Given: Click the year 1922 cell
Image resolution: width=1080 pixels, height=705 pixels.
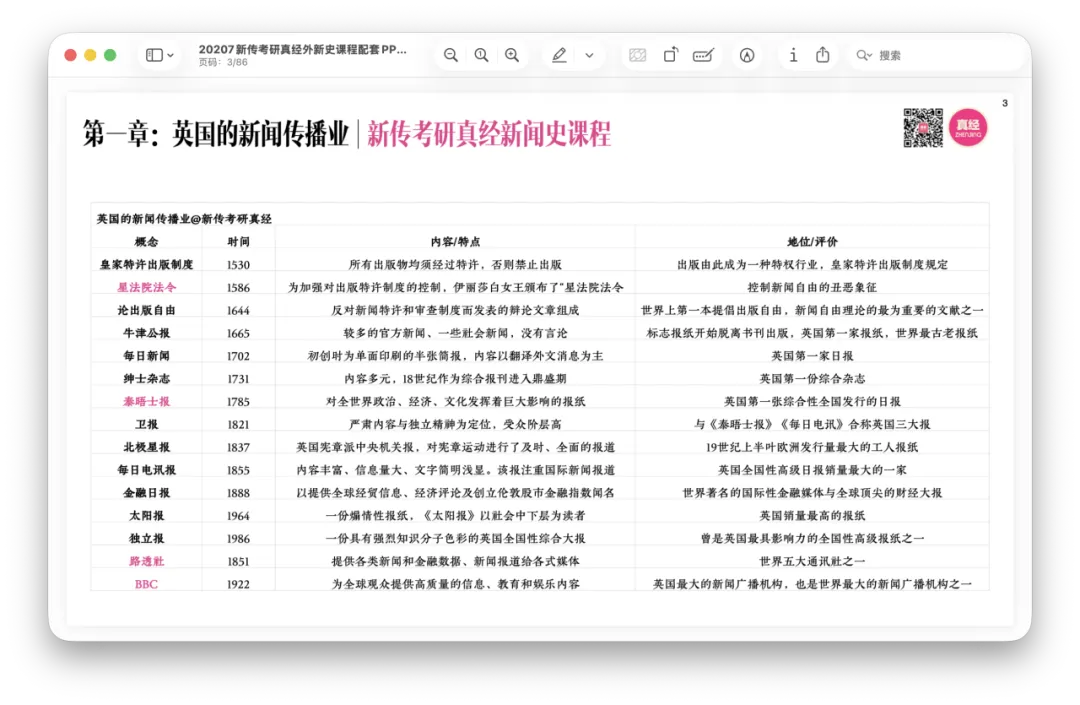Looking at the screenshot, I should tap(238, 584).
